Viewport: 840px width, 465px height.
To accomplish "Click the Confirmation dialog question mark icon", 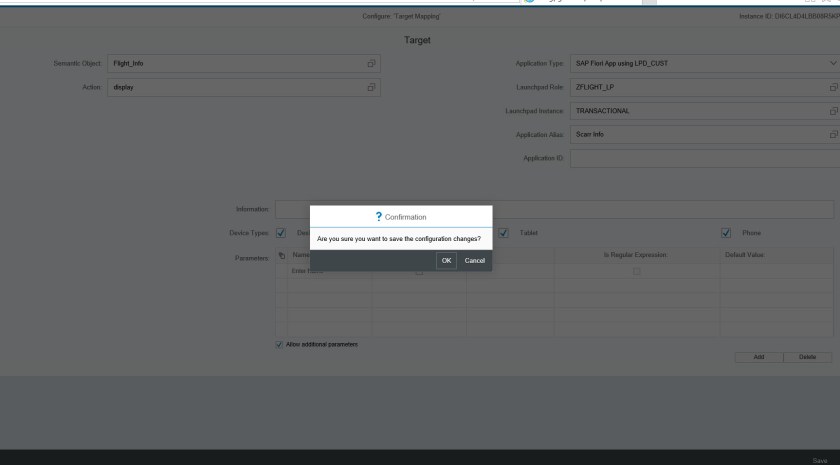I will 379,216.
